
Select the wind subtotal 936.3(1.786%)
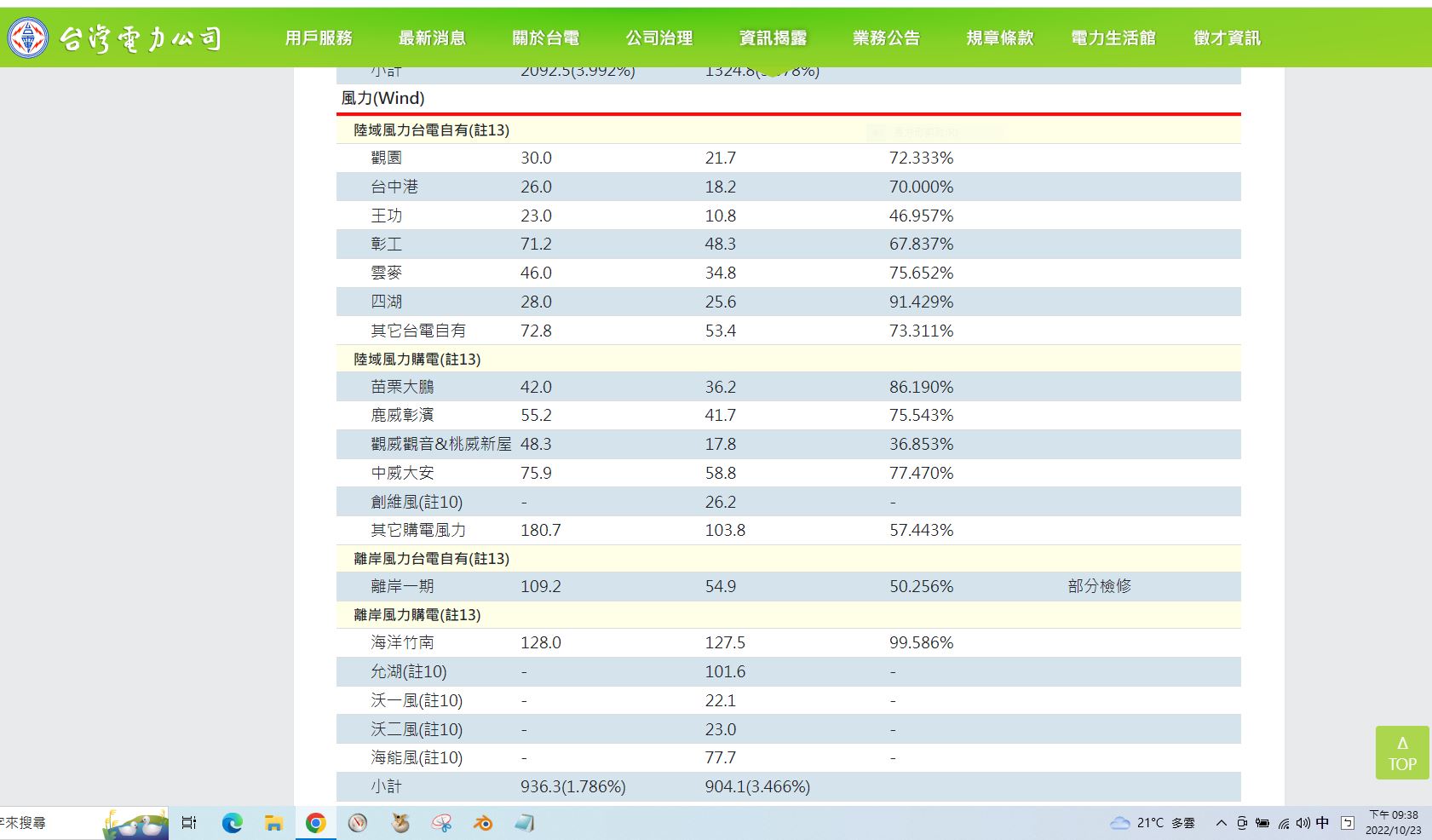click(x=573, y=786)
